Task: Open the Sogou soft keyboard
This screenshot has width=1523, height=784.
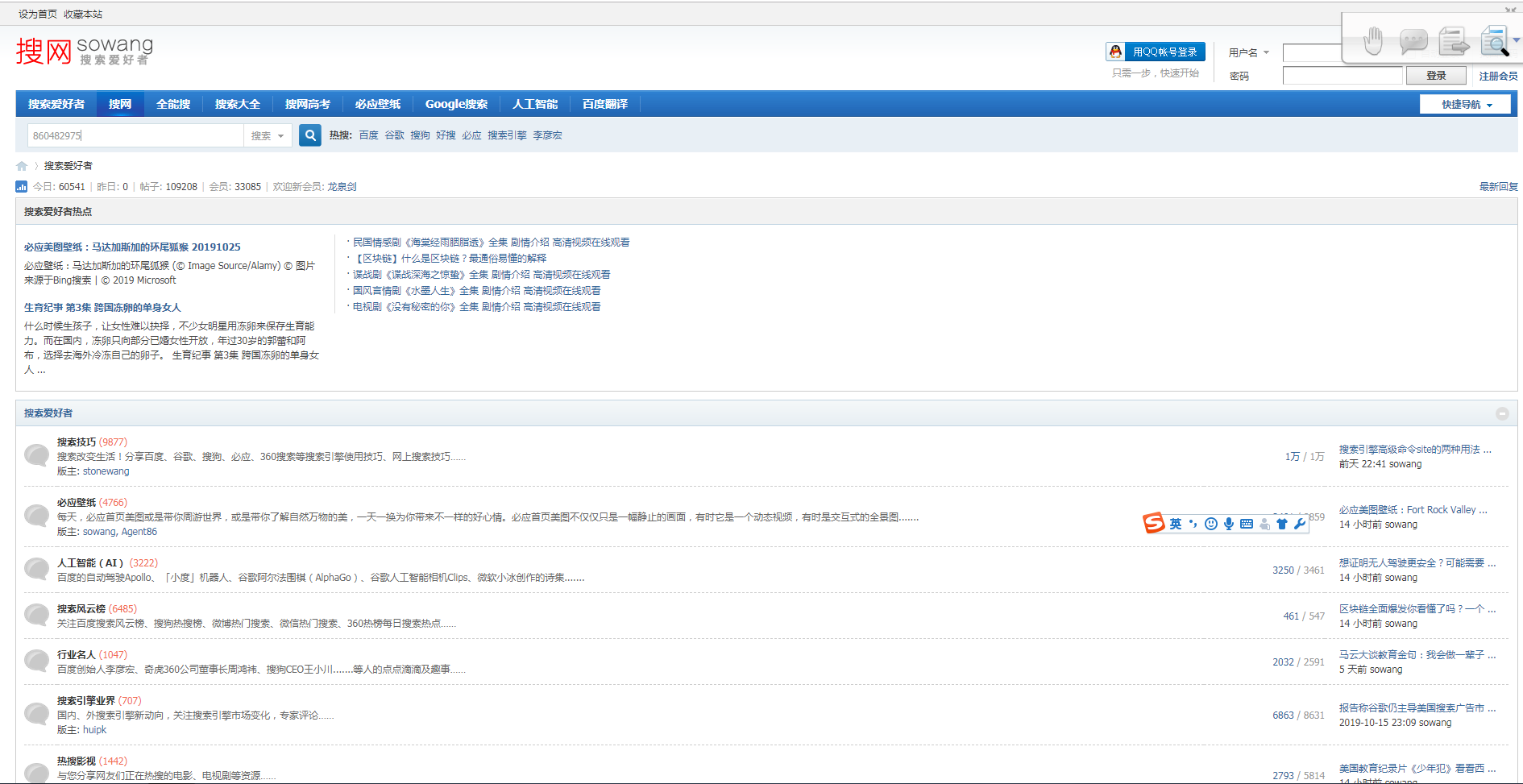Action: pos(1247,524)
